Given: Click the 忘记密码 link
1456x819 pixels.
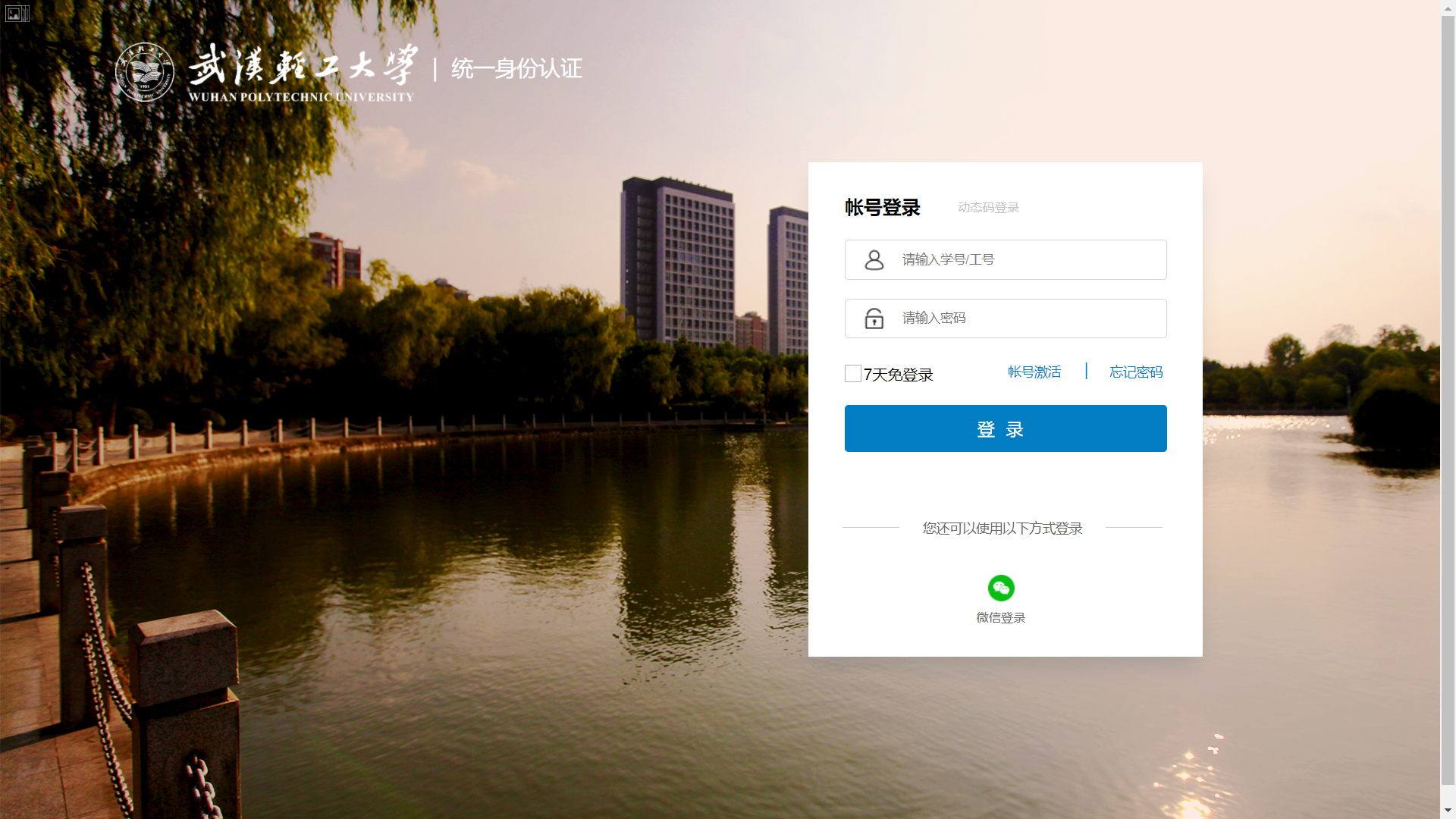Looking at the screenshot, I should coord(1135,372).
